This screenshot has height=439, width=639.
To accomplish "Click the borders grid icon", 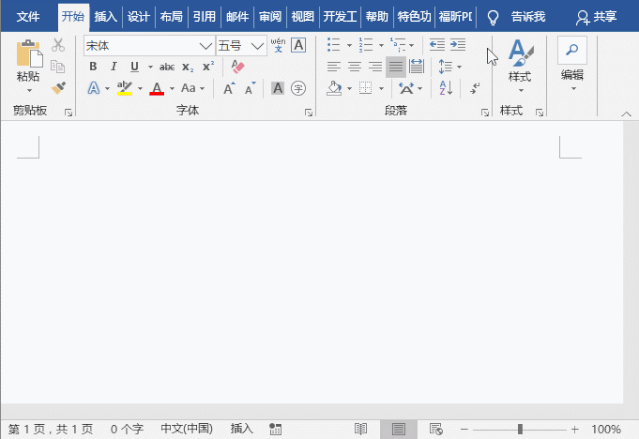I will click(365, 88).
